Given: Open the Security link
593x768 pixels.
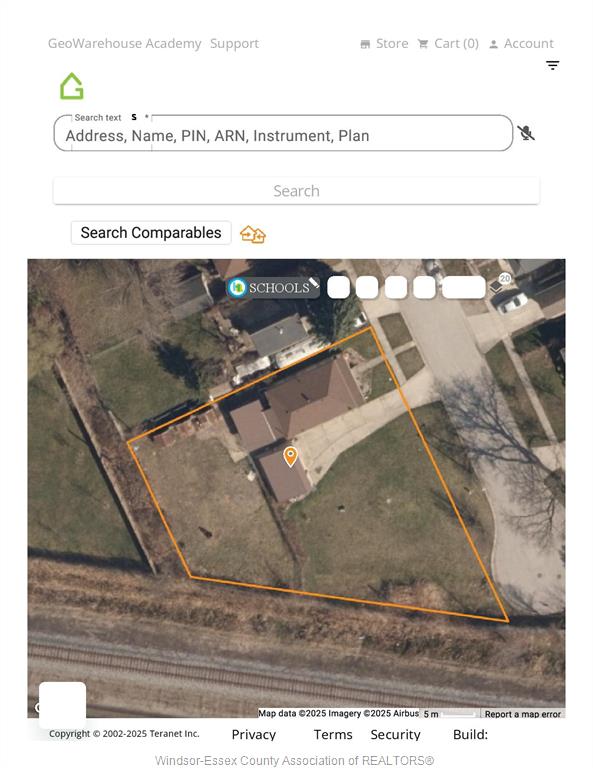Looking at the screenshot, I should coord(396,734).
